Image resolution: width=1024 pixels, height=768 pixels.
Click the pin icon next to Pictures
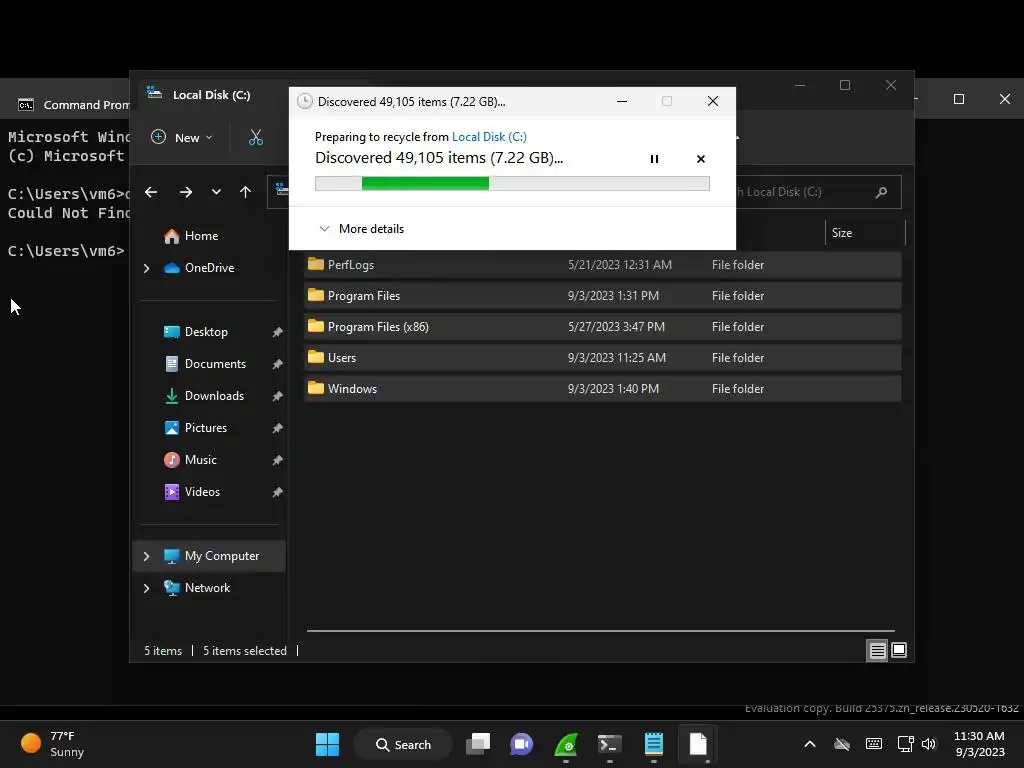pos(278,428)
